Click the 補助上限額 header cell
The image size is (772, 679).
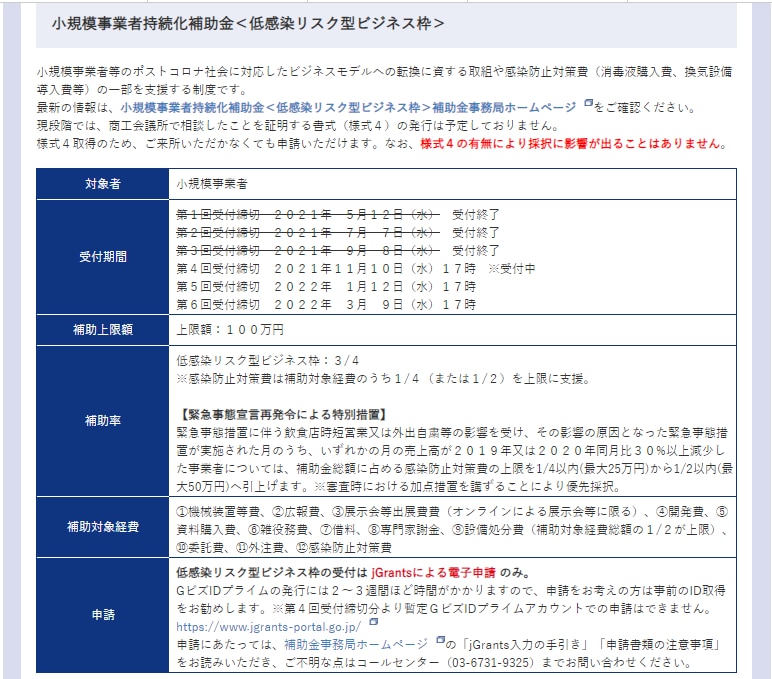pyautogui.click(x=102, y=329)
